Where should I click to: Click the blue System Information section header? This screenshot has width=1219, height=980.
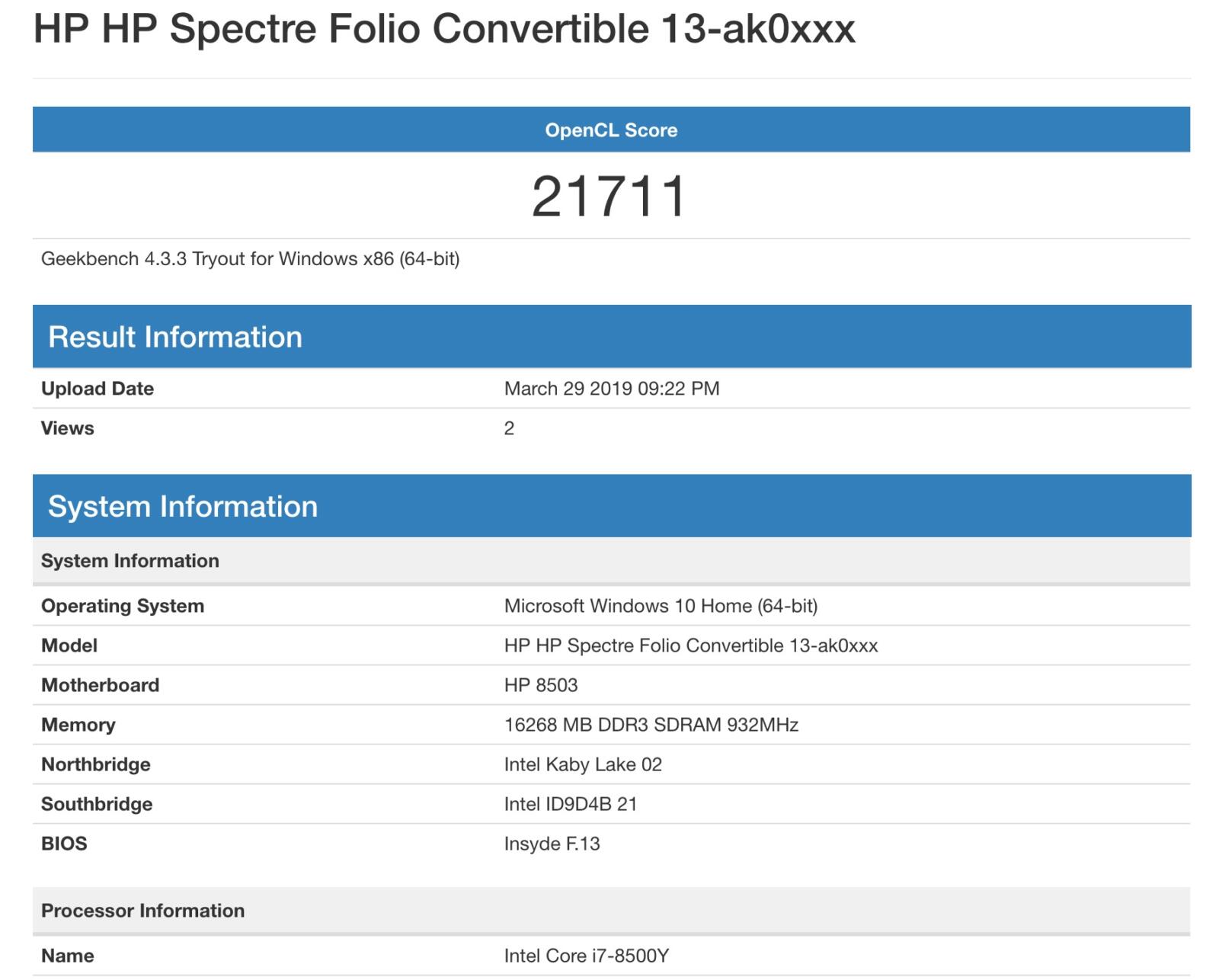(183, 507)
